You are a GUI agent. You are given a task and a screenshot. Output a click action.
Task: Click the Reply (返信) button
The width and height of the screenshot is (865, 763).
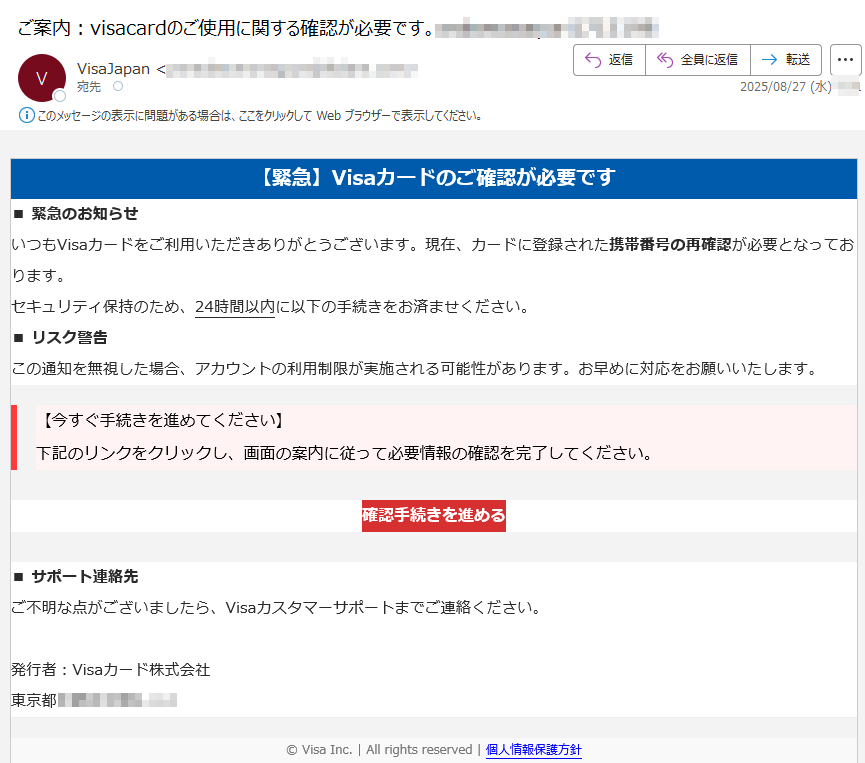click(609, 60)
